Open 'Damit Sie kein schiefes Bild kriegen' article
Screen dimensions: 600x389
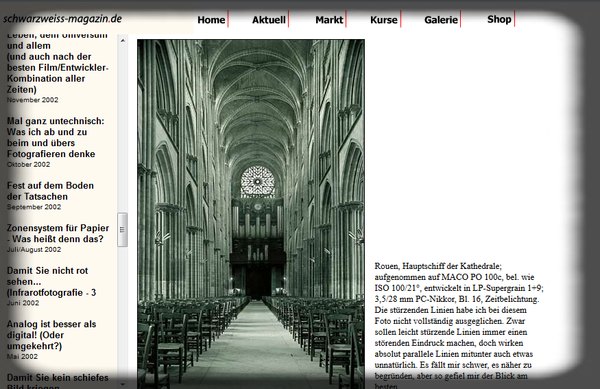click(57, 381)
